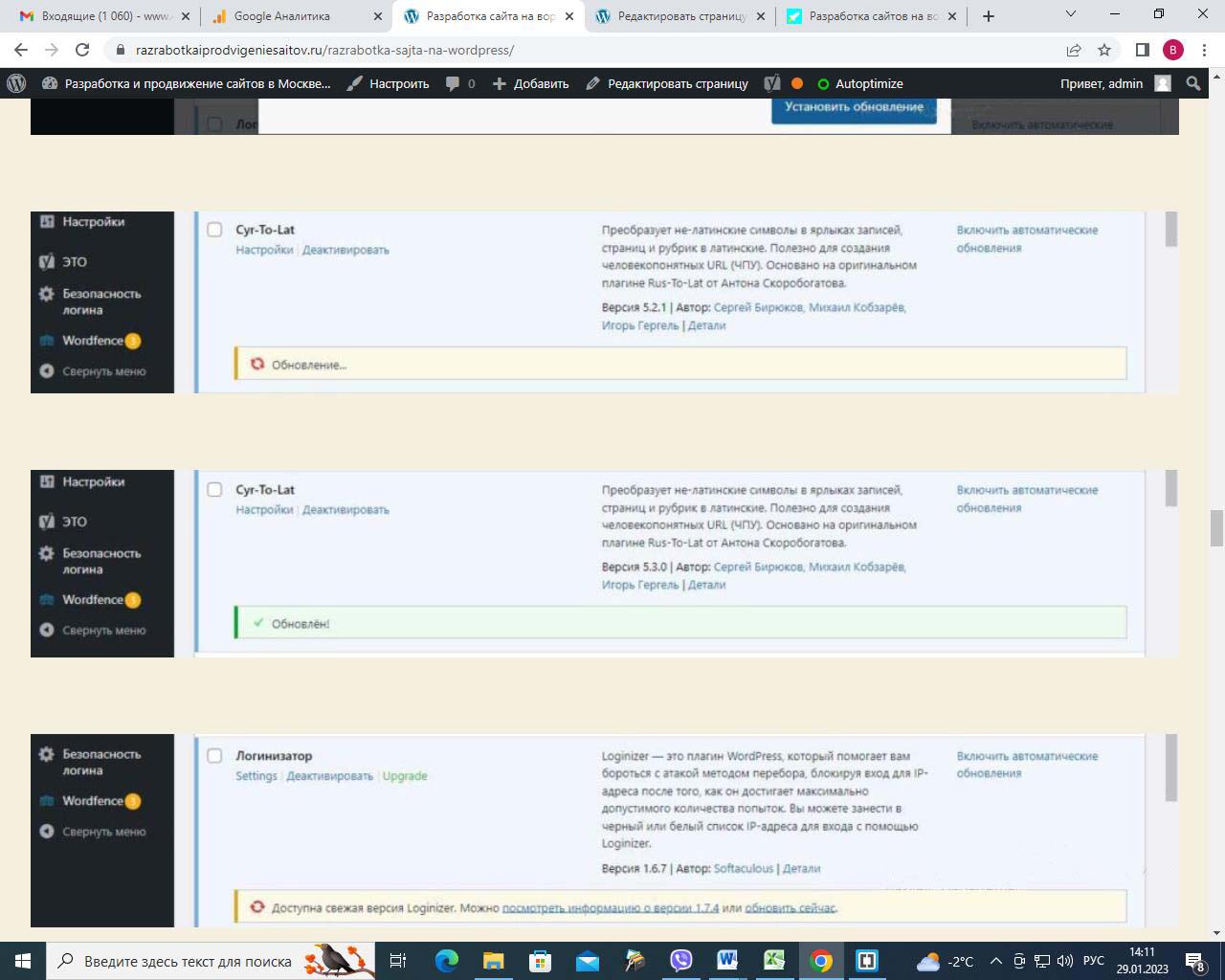Reload the page with the refresh icon
This screenshot has width=1225, height=980.
click(x=82, y=50)
